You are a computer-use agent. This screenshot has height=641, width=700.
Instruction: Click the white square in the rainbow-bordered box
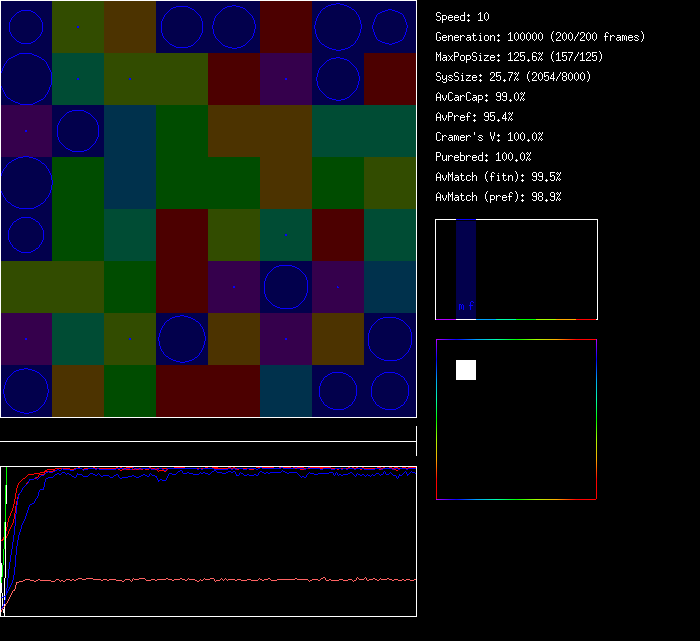click(x=466, y=370)
